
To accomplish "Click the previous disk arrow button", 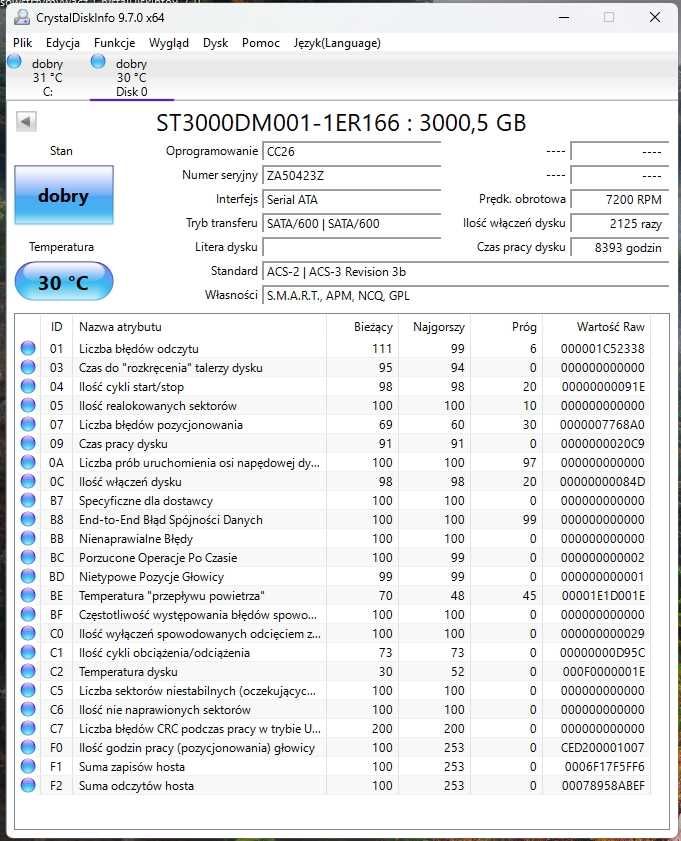I will [x=26, y=121].
